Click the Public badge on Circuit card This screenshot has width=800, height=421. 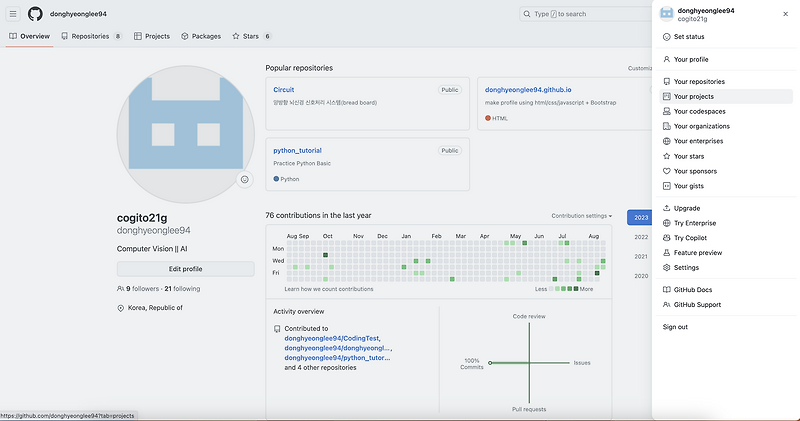[x=449, y=90]
